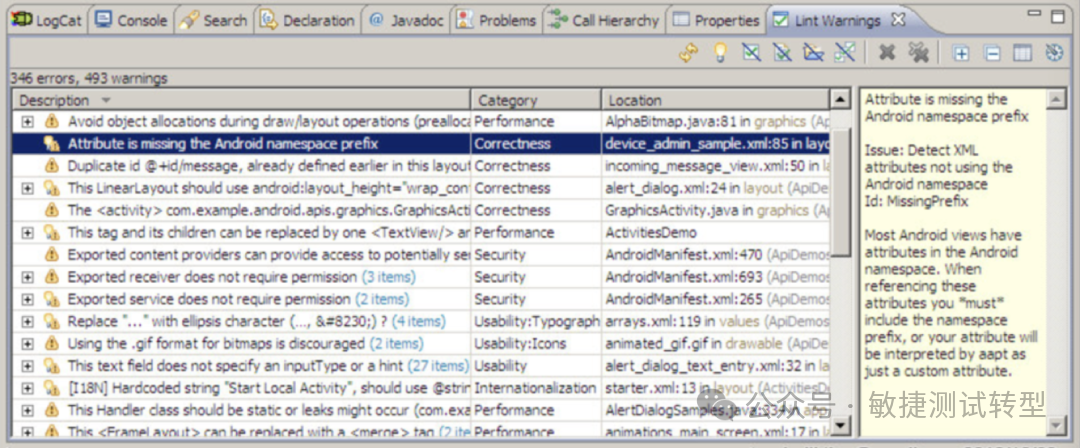Screen dimensions: 1080x448
Task: Click "Id: MissingPrefix" in the details pane
Action: click(916, 201)
